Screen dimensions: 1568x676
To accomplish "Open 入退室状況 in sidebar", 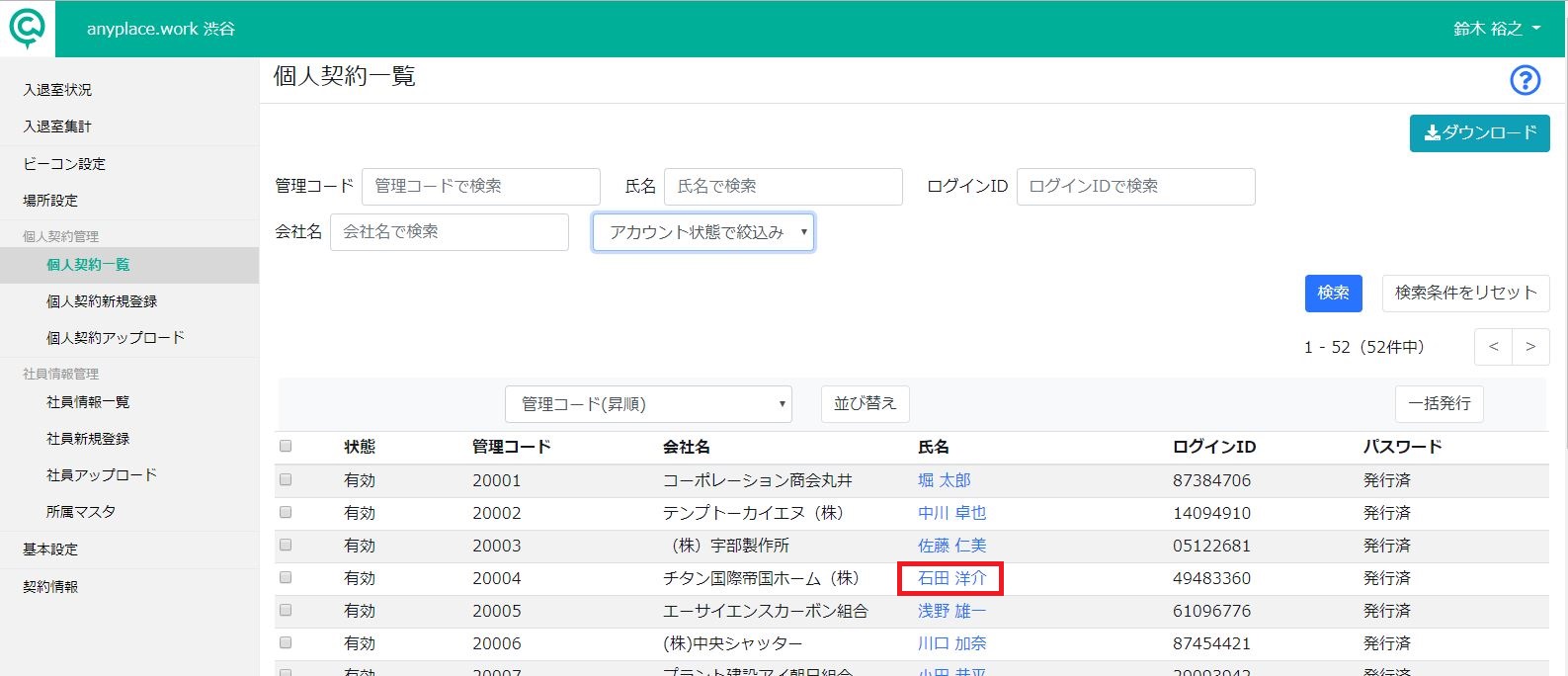I will (57, 90).
